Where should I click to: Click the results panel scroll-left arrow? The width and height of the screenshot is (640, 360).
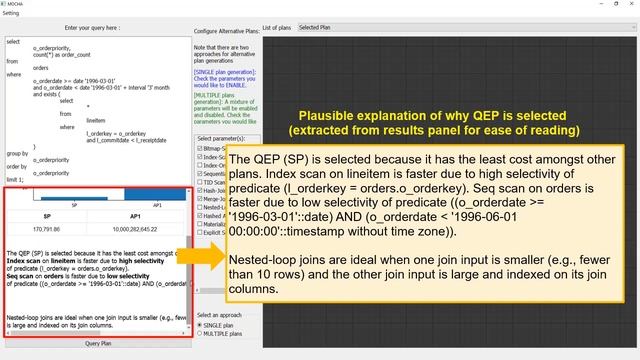coord(8,333)
